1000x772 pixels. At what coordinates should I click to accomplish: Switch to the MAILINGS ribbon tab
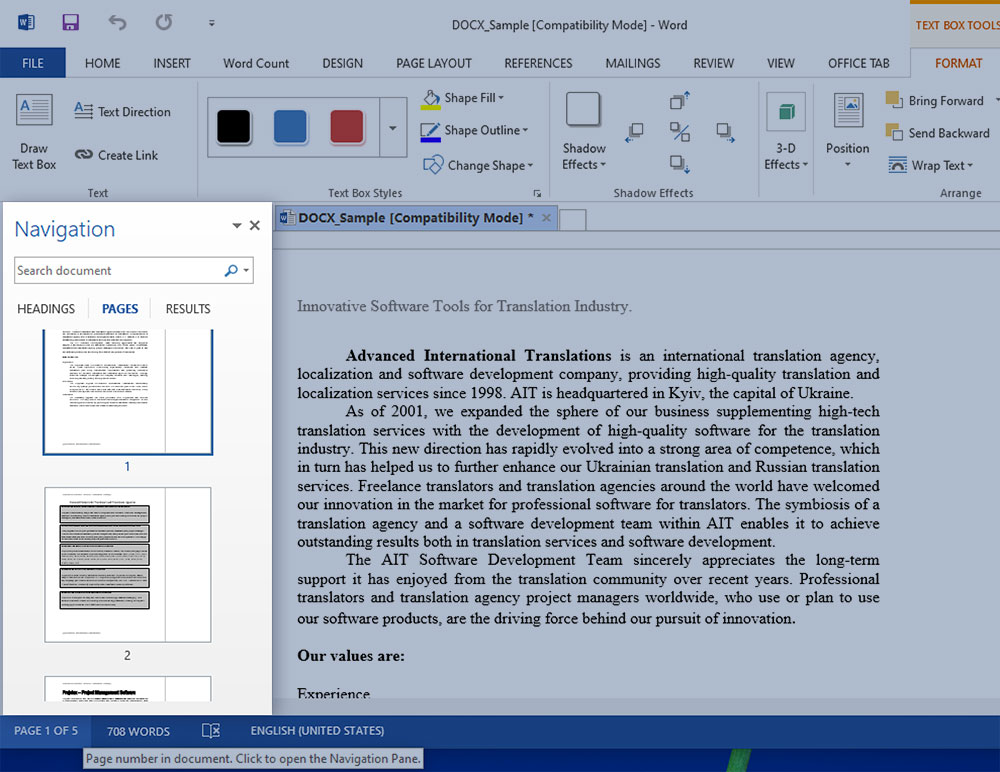click(x=633, y=63)
